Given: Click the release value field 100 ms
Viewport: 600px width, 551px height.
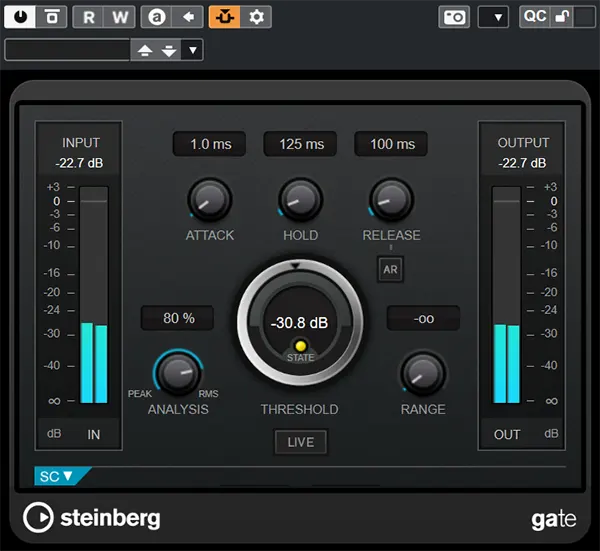Looking at the screenshot, I should 391,144.
